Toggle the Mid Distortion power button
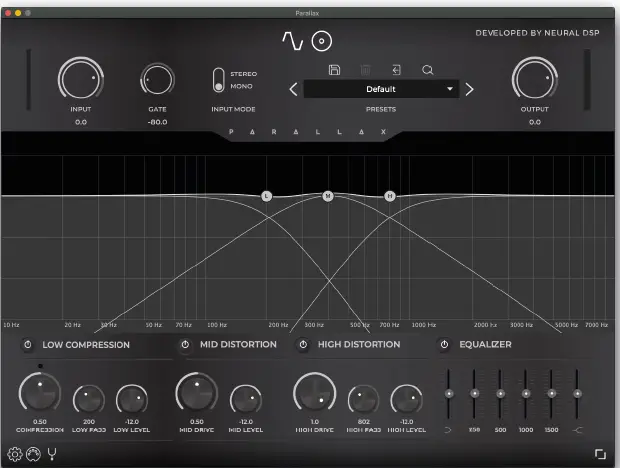This screenshot has height=468, width=620. pyautogui.click(x=185, y=345)
